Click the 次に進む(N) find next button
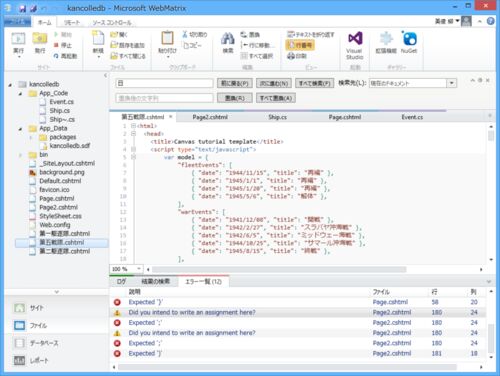Screen dimensions: 500x376 tap(274, 83)
